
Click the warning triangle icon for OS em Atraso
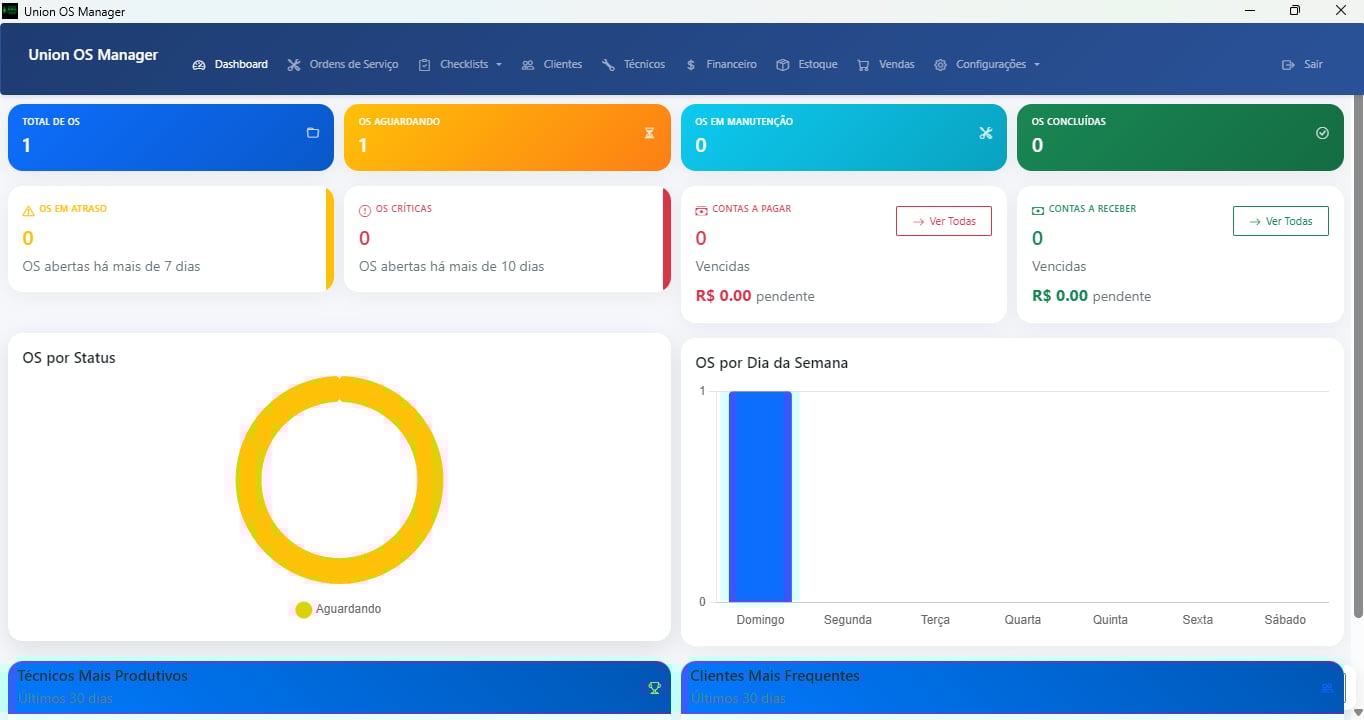tap(28, 210)
